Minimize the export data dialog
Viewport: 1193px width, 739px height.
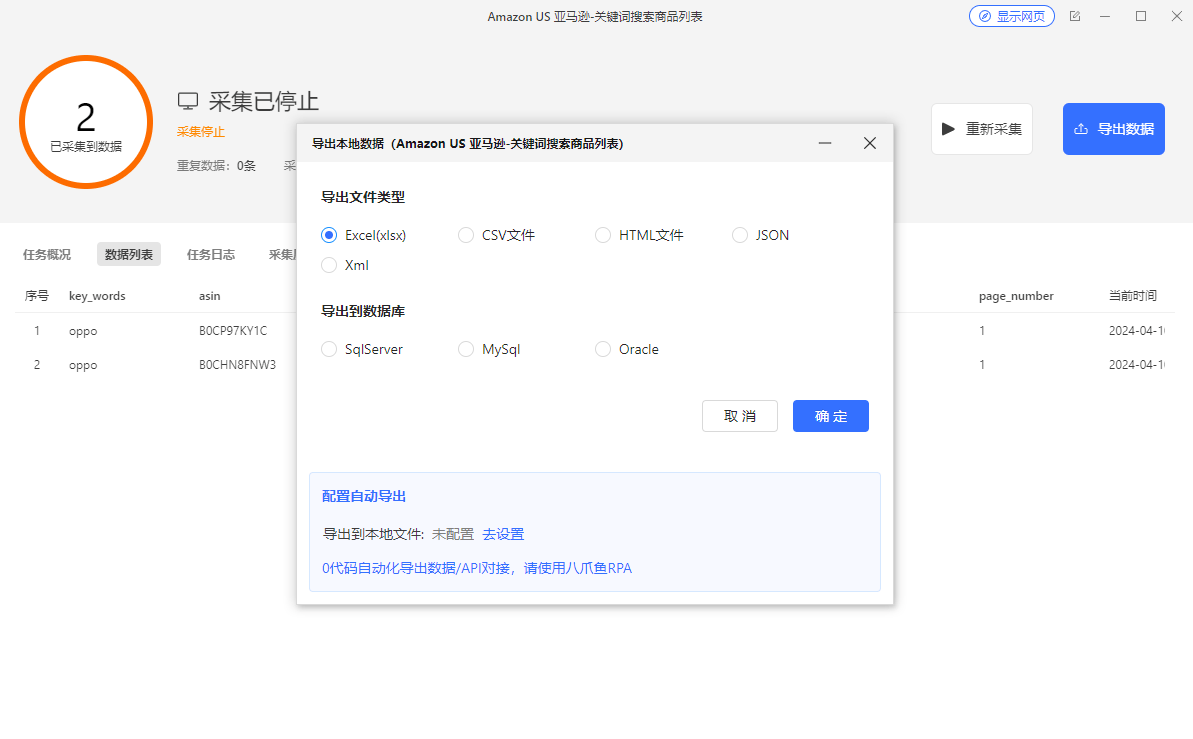pos(825,143)
